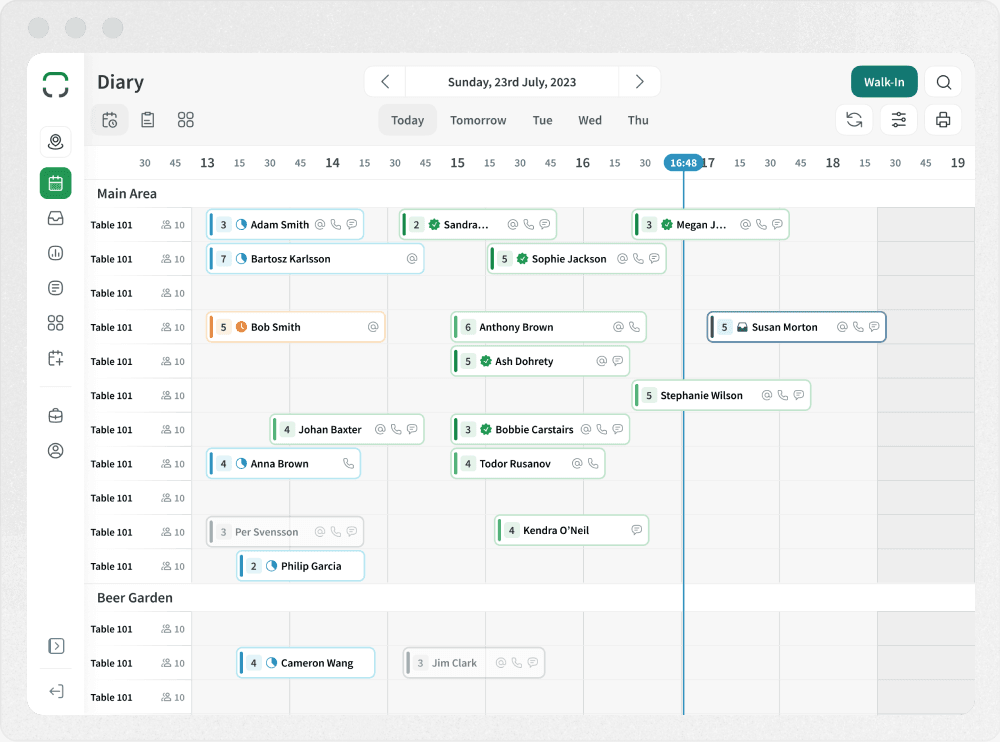Switch to the timeline diary view

click(x=110, y=120)
